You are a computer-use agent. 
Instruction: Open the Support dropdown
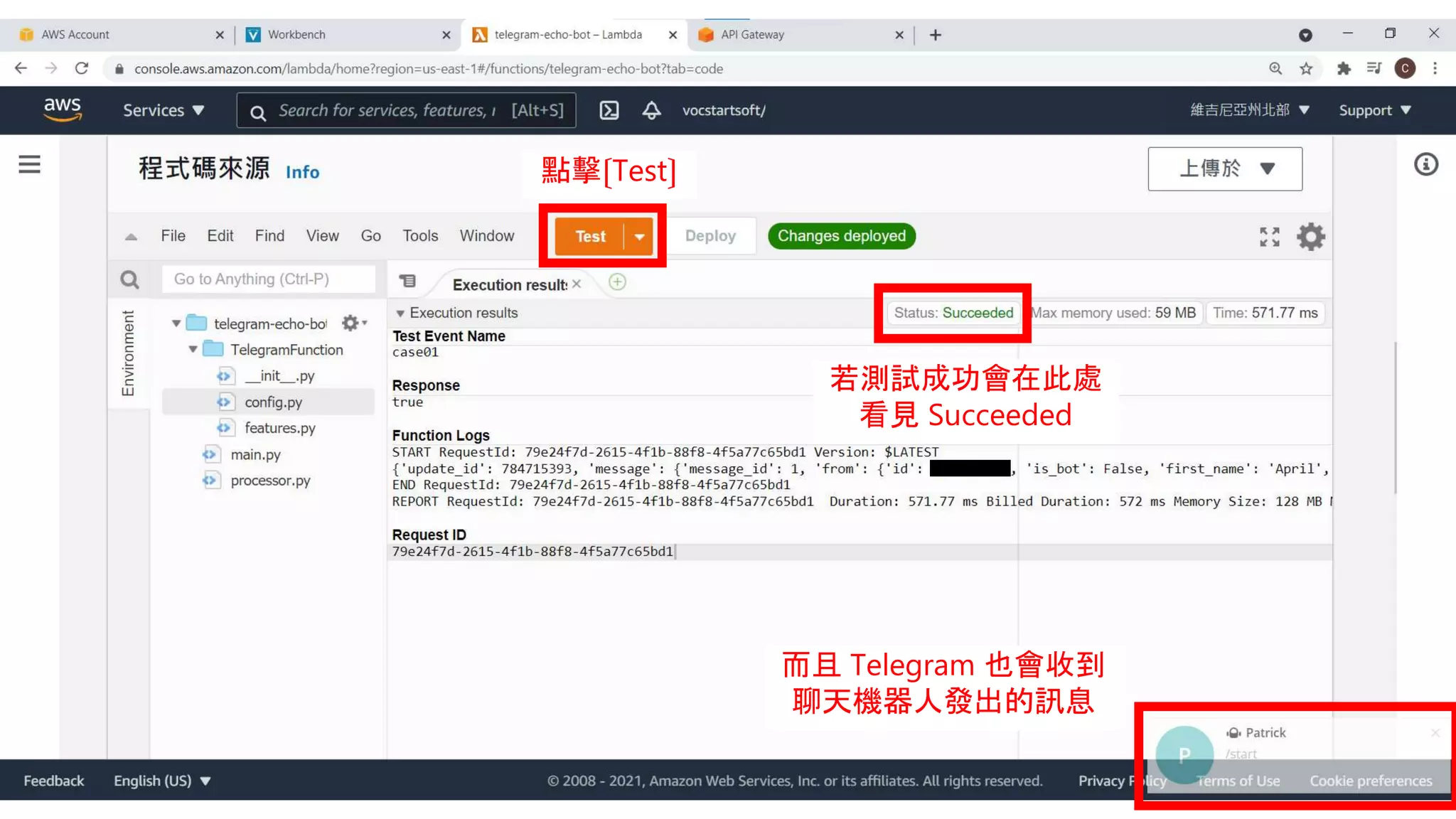1375,110
